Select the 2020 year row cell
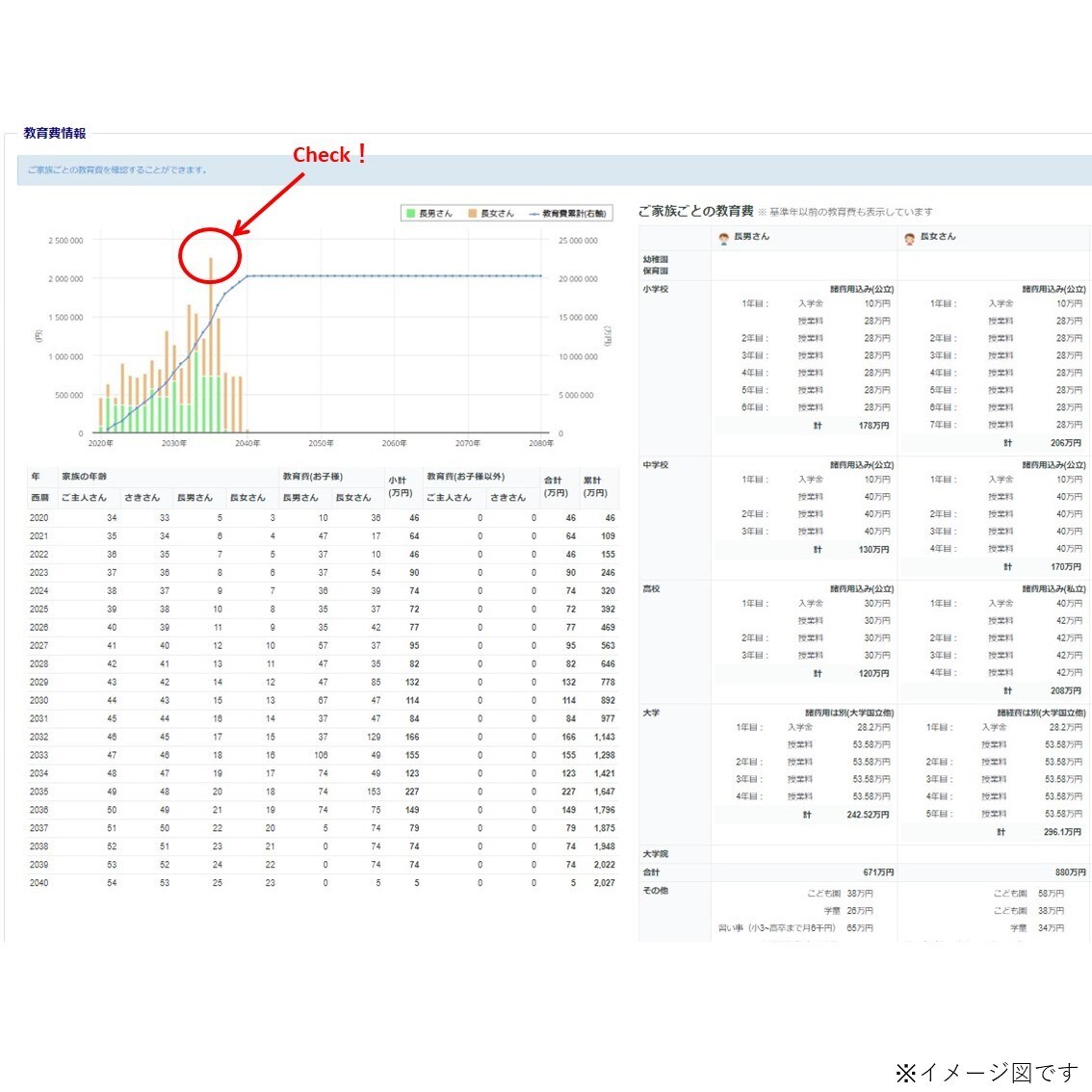The width and height of the screenshot is (1092, 1092). pos(39,518)
